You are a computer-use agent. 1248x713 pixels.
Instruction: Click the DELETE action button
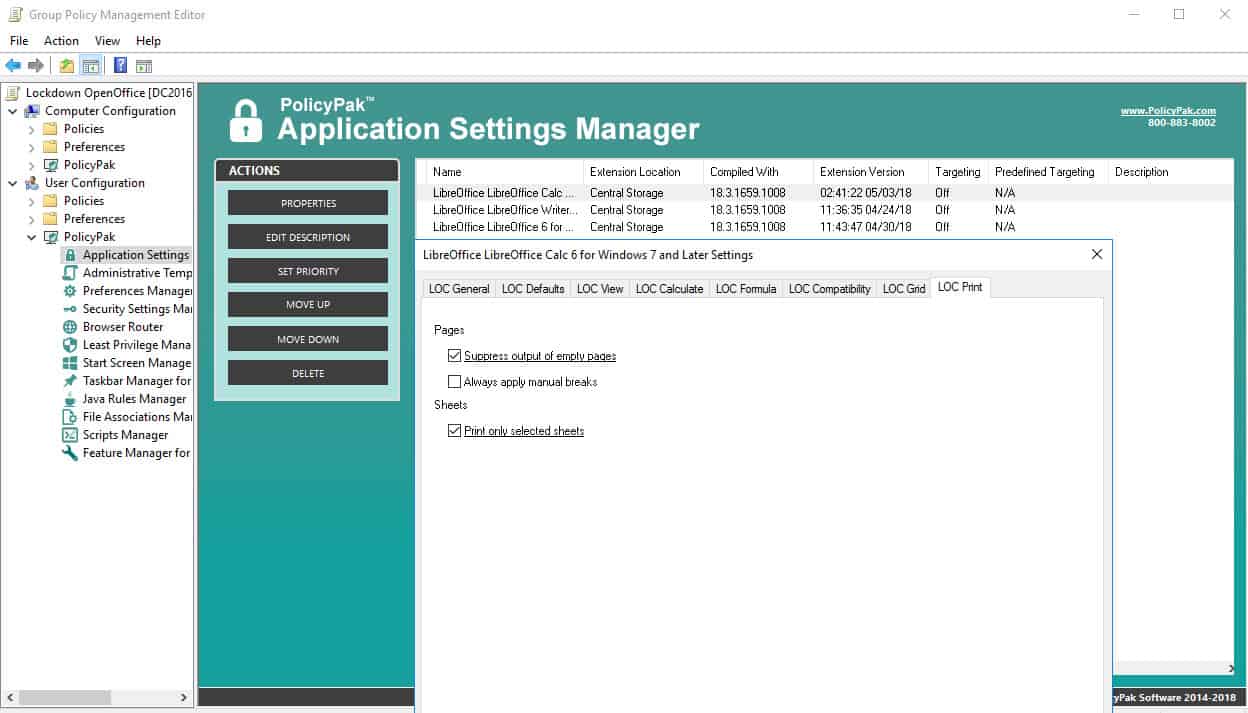(x=308, y=373)
